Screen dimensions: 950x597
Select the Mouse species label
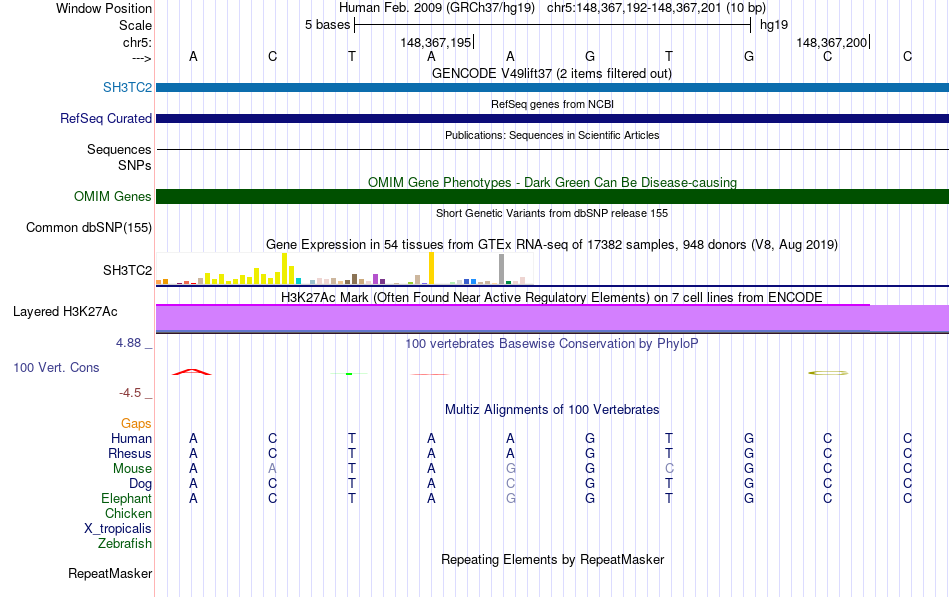132,469
